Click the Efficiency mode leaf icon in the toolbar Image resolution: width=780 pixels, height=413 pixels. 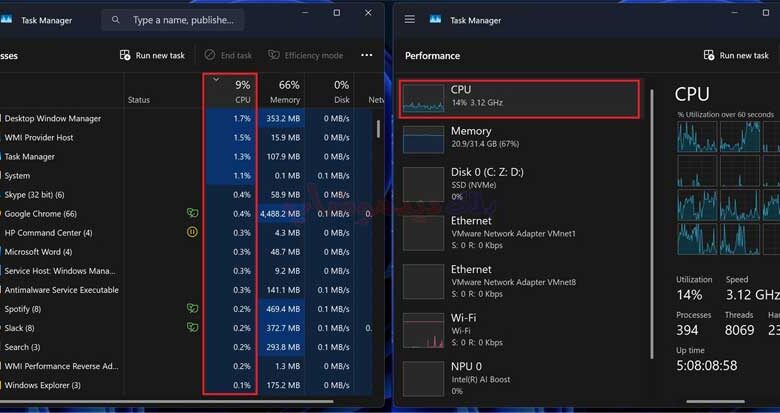(x=273, y=55)
